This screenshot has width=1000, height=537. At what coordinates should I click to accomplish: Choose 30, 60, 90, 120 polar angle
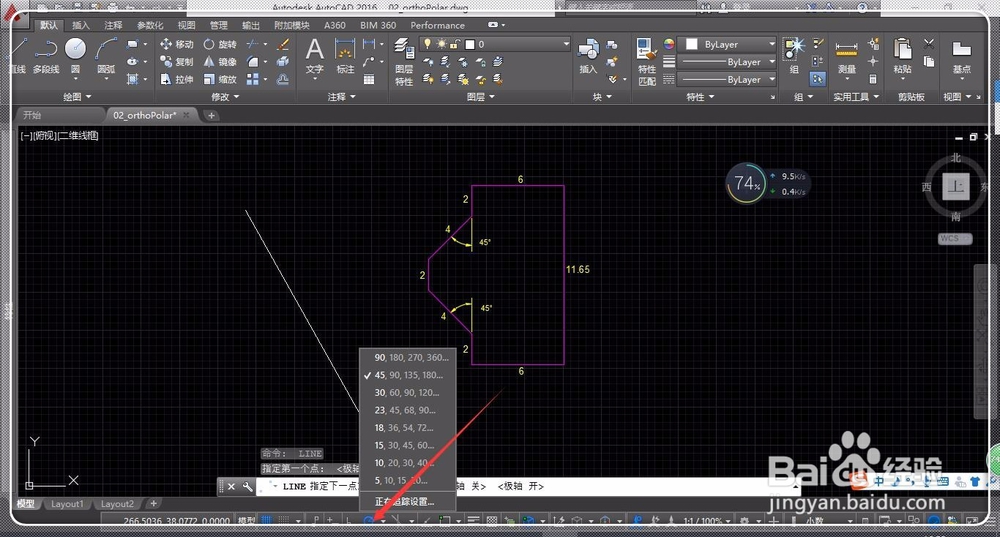click(408, 392)
